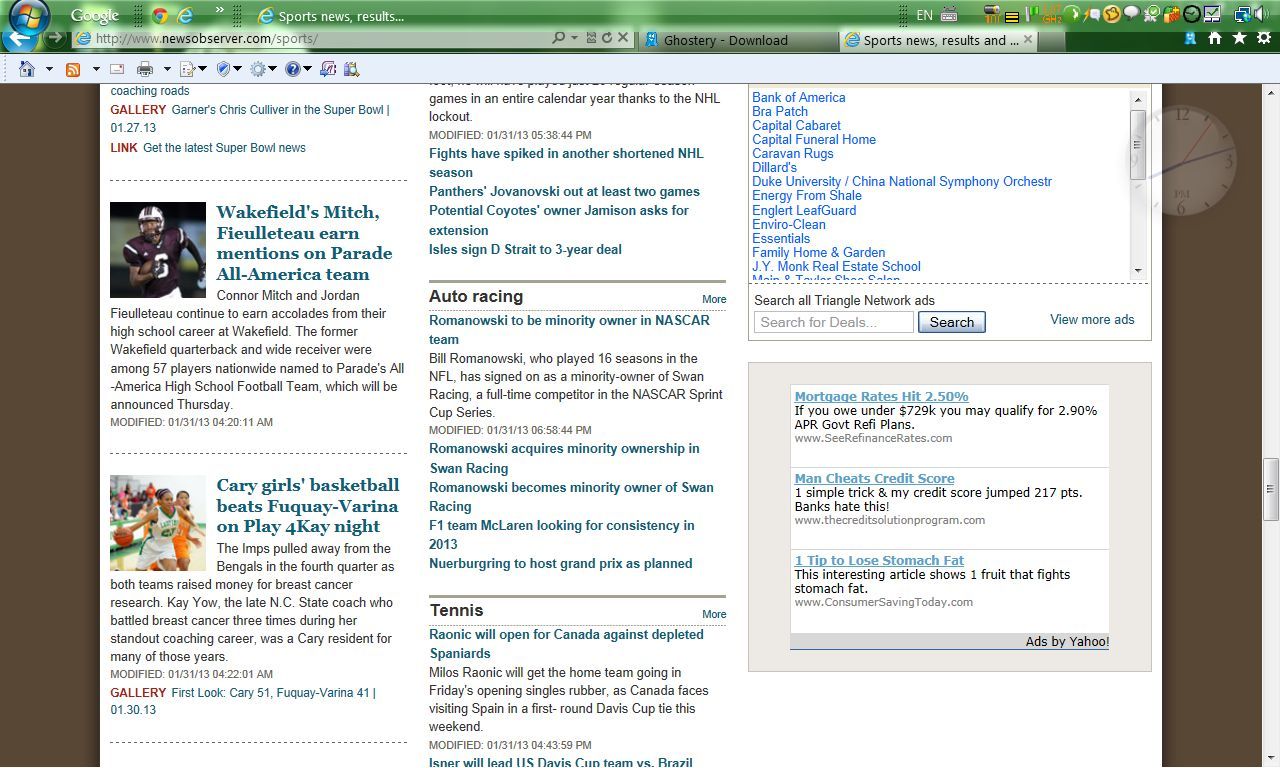1280x768 pixels.
Task: Open the View more ads link
Action: click(1091, 320)
